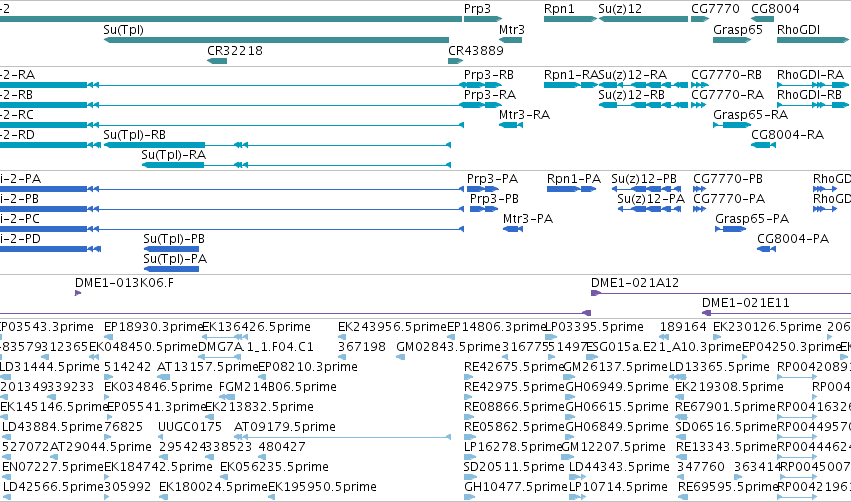Open the Su(z)12 gene feature label
Screen dimensions: 851x502
click(620, 9)
